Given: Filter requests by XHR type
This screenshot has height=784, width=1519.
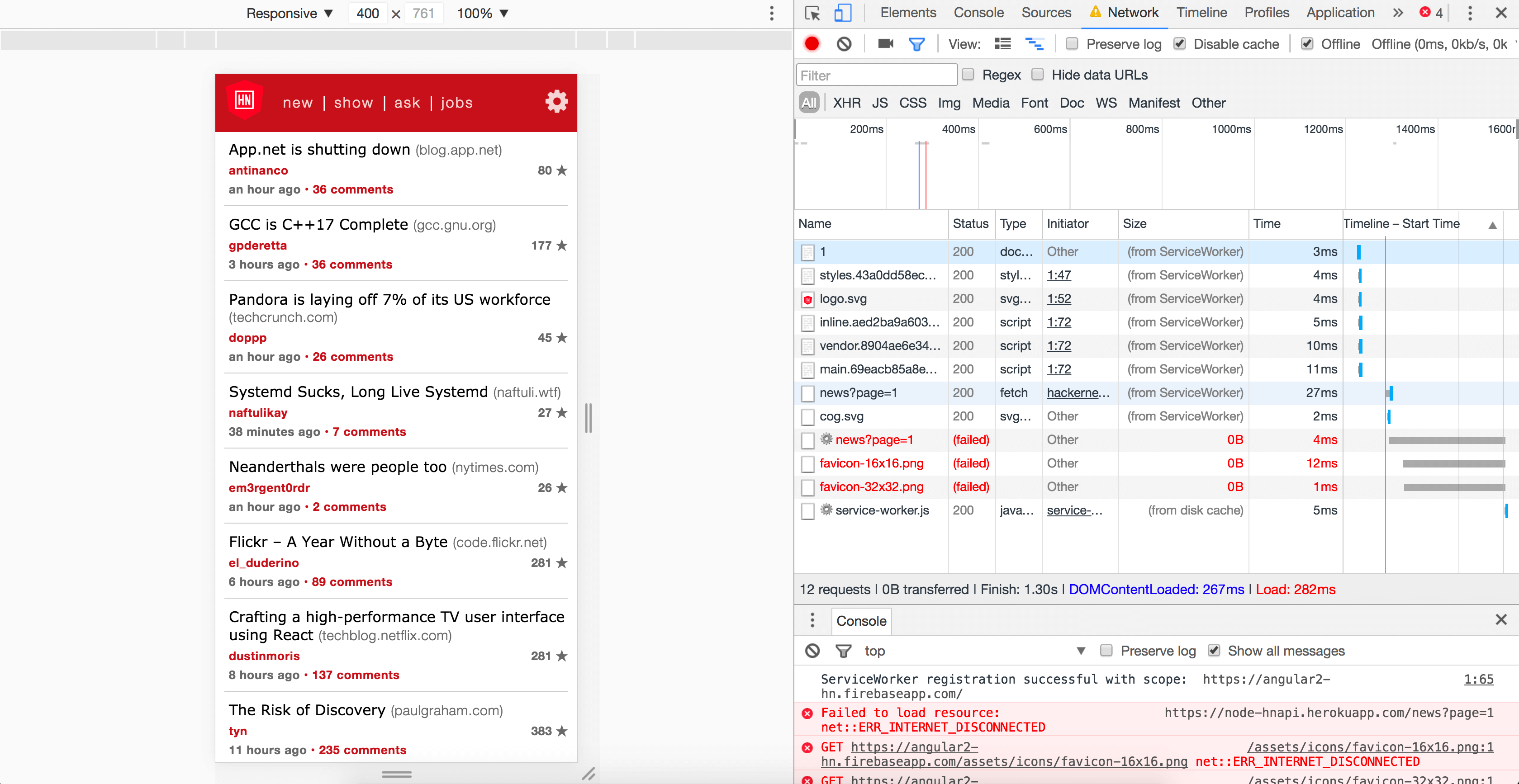Looking at the screenshot, I should pos(846,103).
